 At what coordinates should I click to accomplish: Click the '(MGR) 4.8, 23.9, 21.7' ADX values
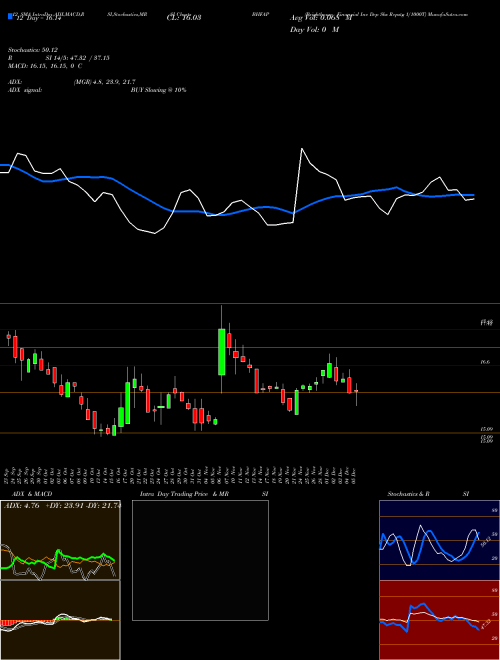[104, 82]
